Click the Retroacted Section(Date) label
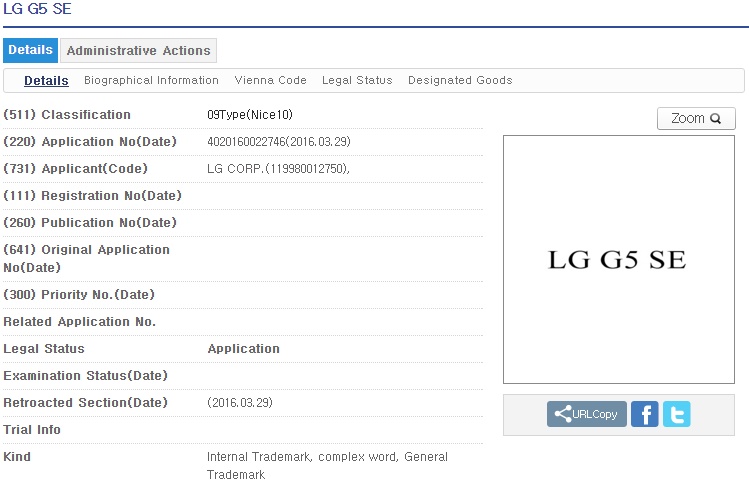This screenshot has height=488, width=749. point(86,403)
